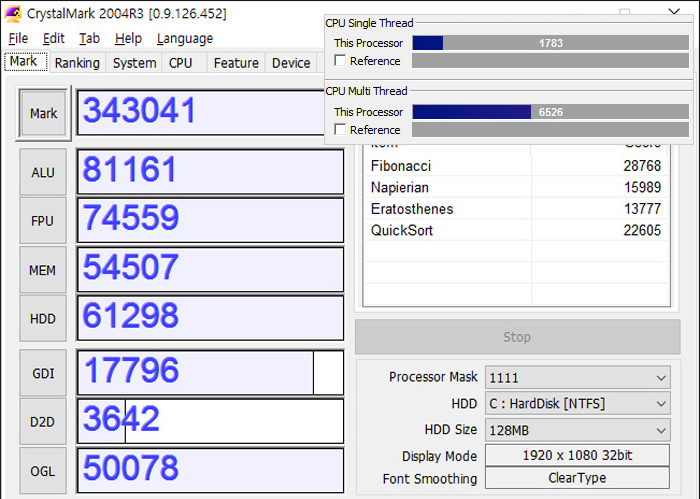
Task: Click the Multi Thread This Processor bar 6526
Action: point(550,112)
